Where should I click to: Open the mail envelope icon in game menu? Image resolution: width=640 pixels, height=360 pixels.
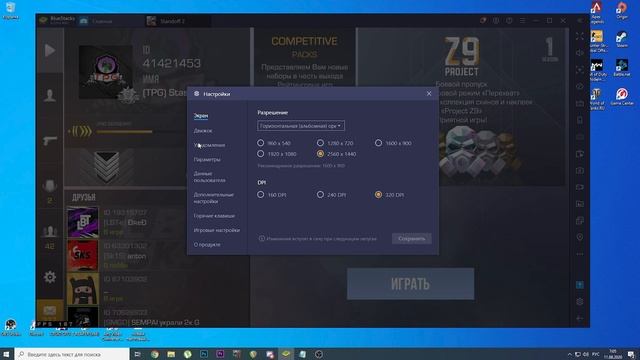click(x=50, y=310)
